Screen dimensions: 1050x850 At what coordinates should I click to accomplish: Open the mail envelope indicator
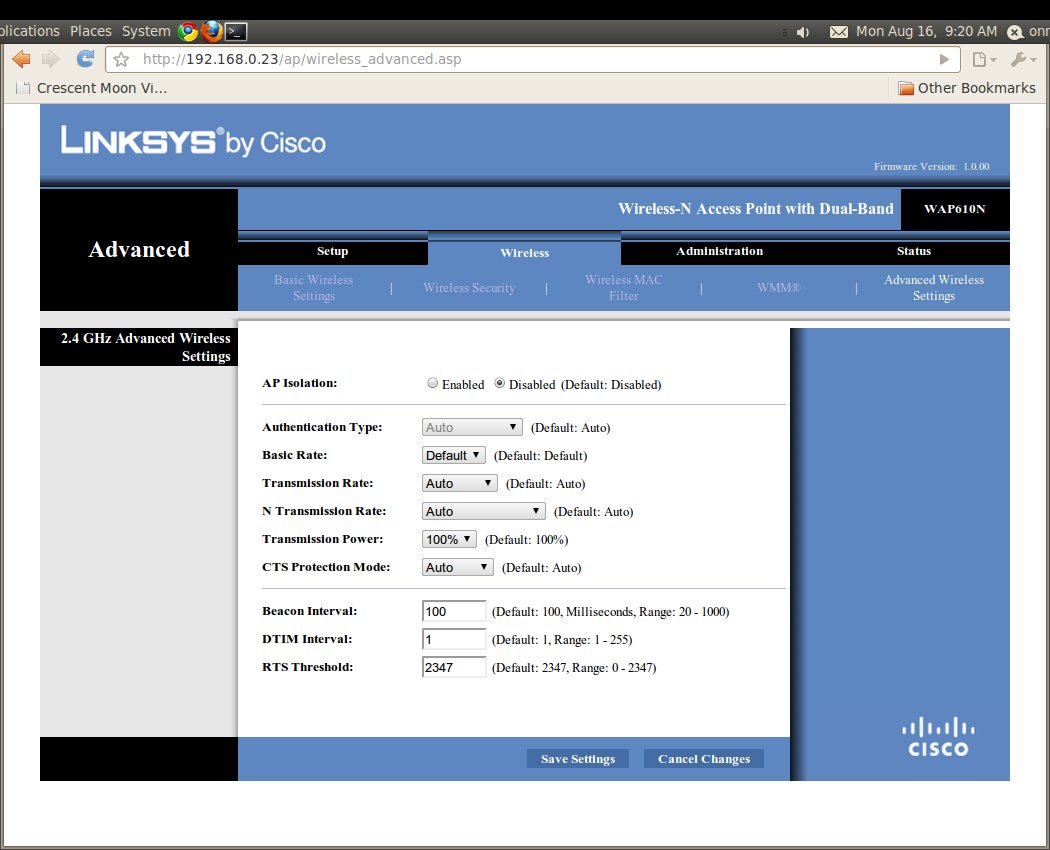pyautogui.click(x=840, y=32)
